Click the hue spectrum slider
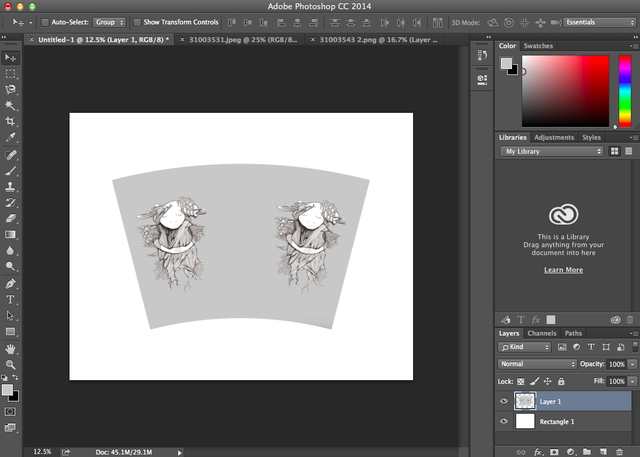This screenshot has height=457, width=640. point(625,91)
